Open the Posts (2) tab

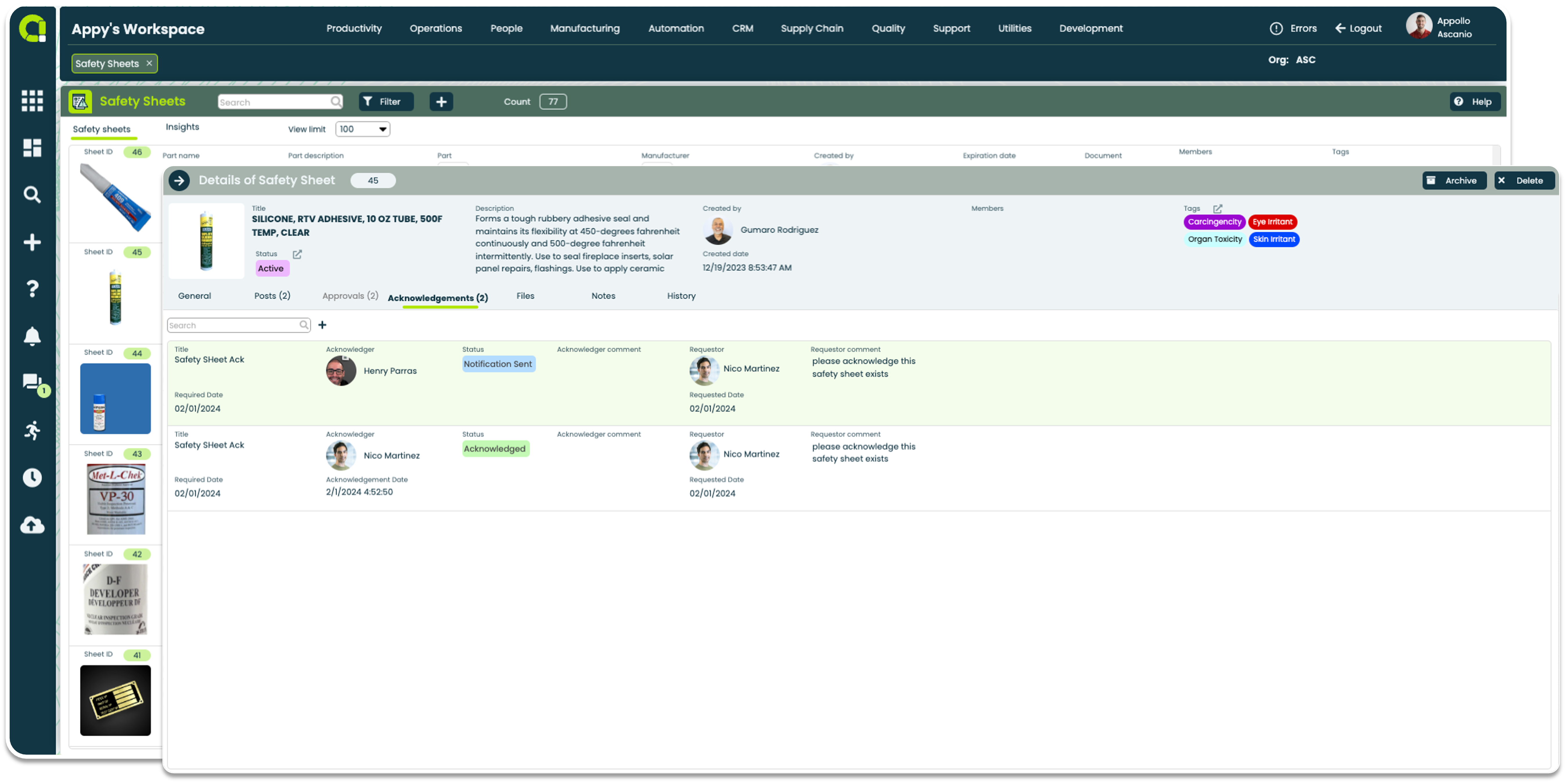coord(272,296)
